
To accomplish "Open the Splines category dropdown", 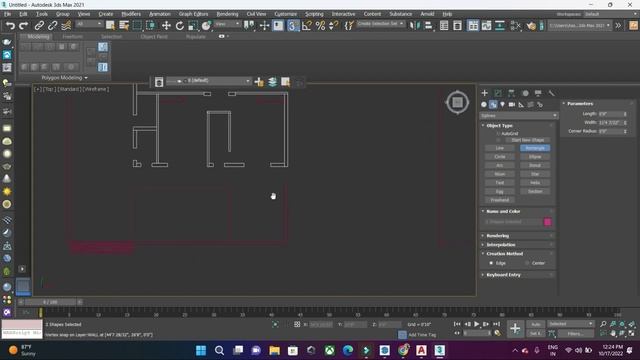I will click(x=518, y=116).
